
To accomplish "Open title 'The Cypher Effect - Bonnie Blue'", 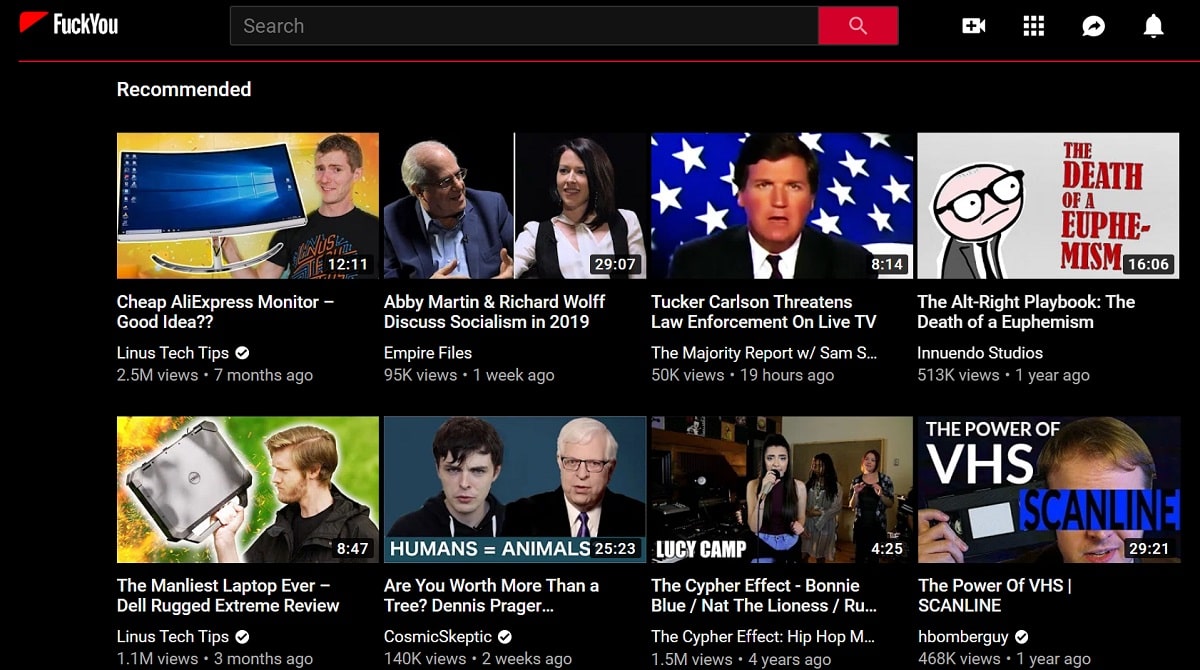I will tap(764, 596).
